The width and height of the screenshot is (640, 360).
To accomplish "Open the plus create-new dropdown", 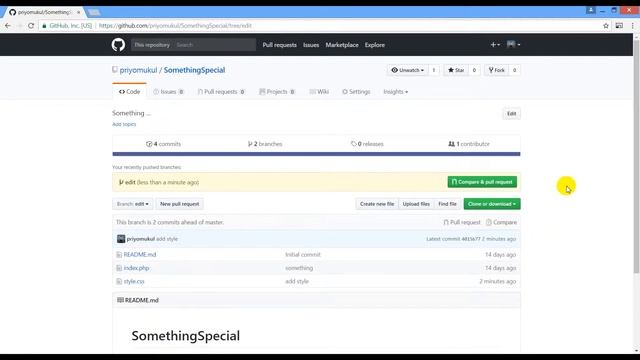I will click(x=495, y=44).
